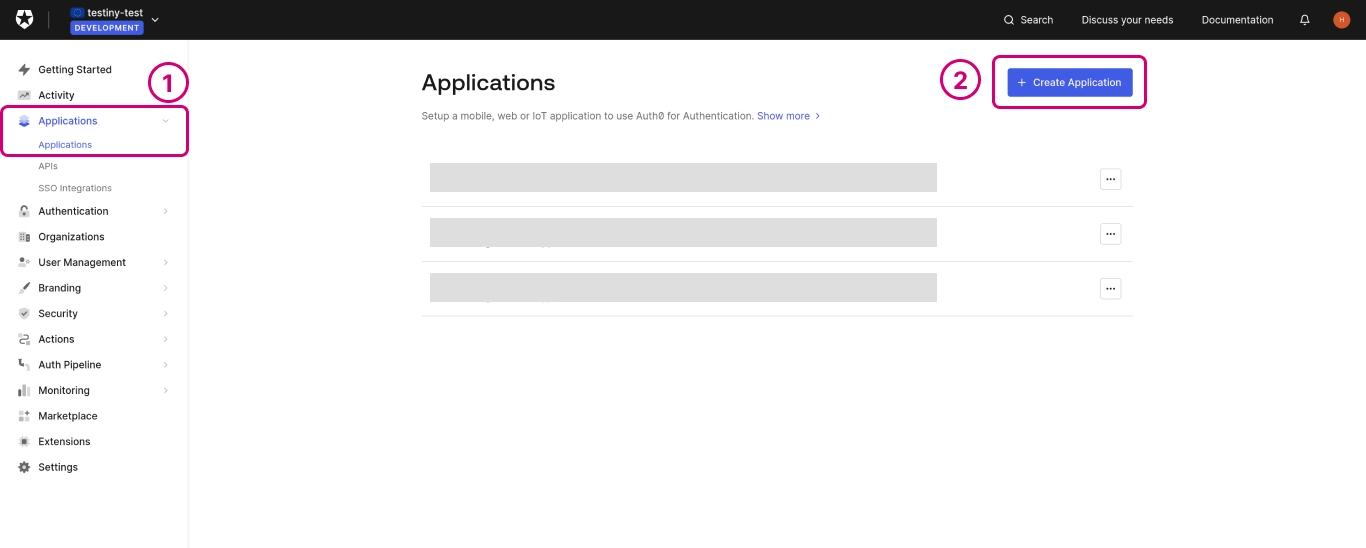The height and width of the screenshot is (548, 1366).
Task: Open Settings via the gear icon
Action: pos(24,467)
